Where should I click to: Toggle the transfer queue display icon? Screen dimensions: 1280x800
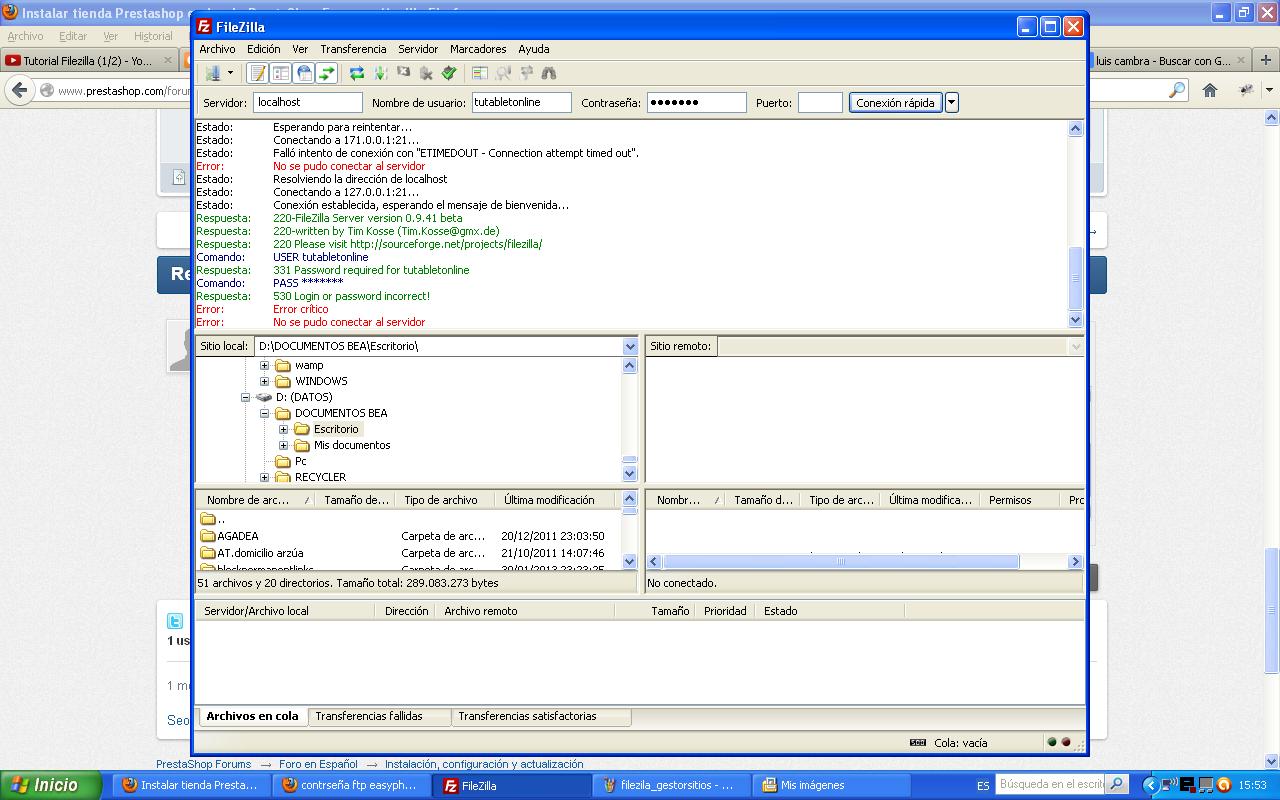click(327, 73)
